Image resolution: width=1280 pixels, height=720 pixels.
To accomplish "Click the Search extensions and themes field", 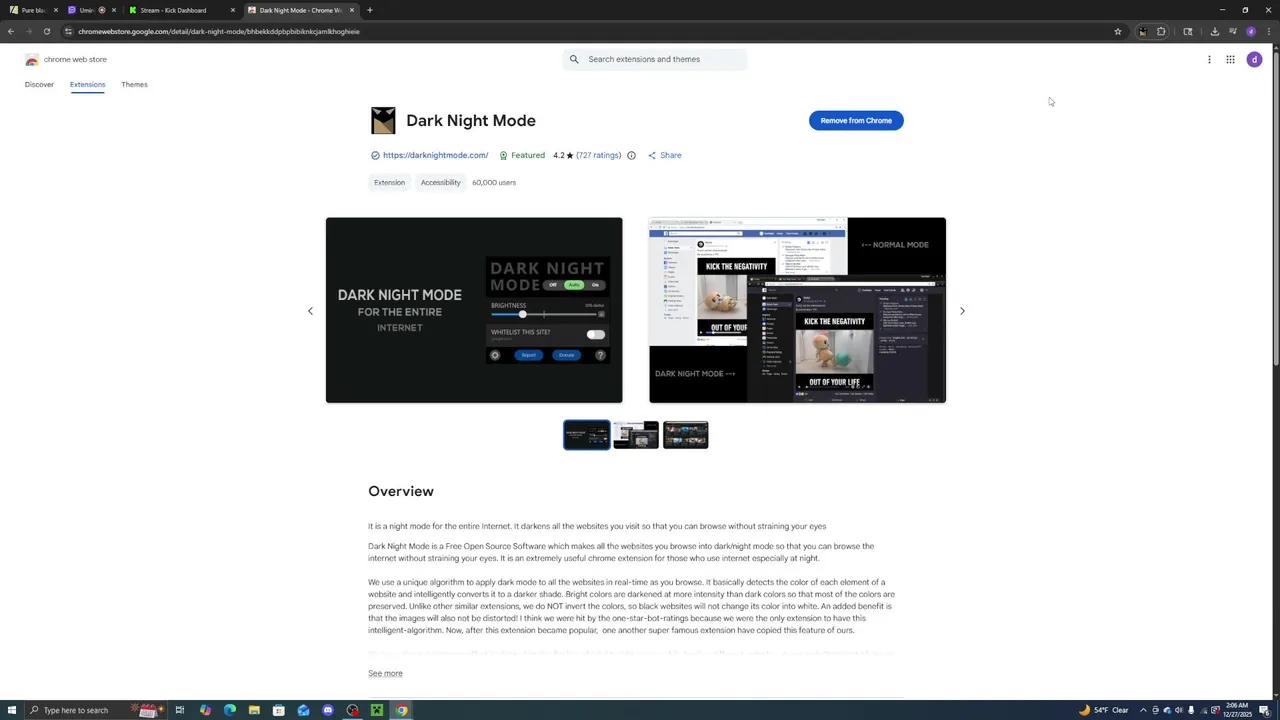I will [655, 59].
